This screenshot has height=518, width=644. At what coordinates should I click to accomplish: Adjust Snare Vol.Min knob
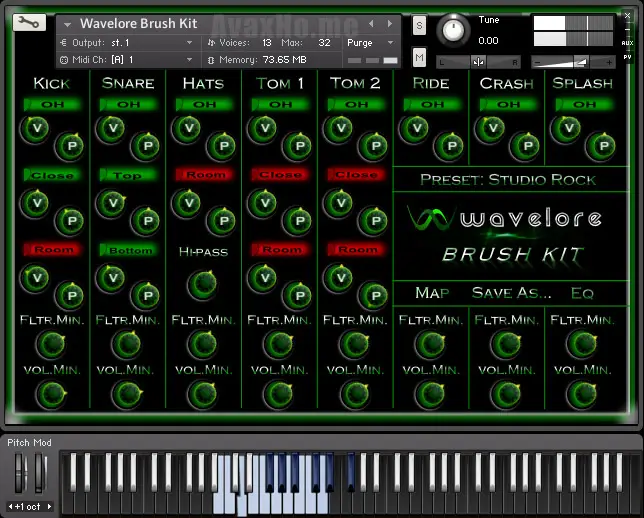(x=127, y=394)
